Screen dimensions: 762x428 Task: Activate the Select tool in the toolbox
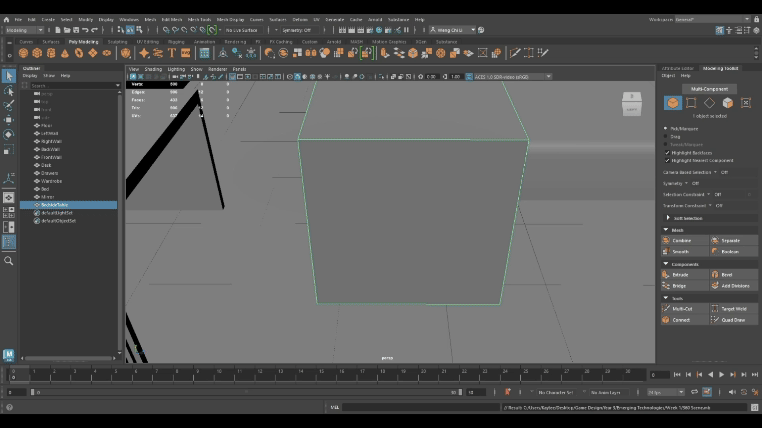(9, 76)
